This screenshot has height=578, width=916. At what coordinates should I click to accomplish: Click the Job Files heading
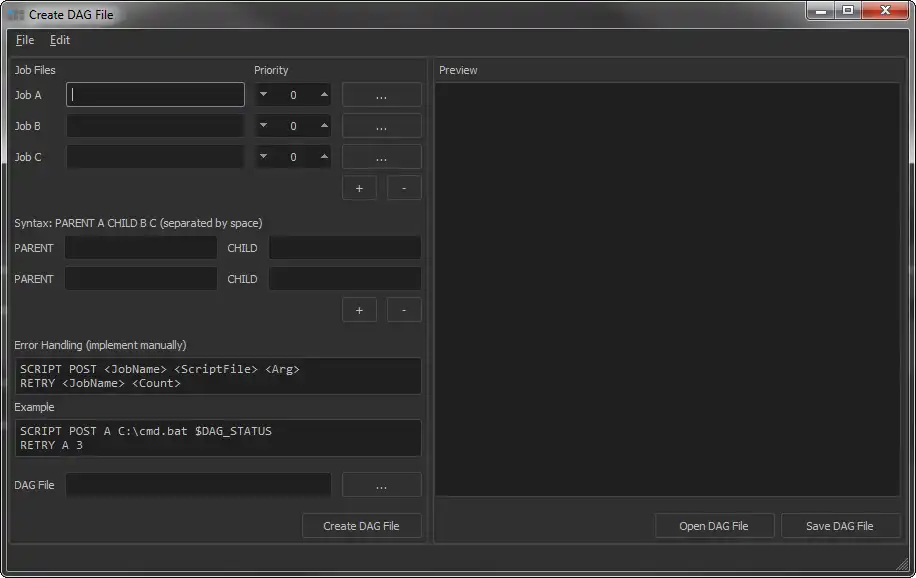(x=35, y=70)
